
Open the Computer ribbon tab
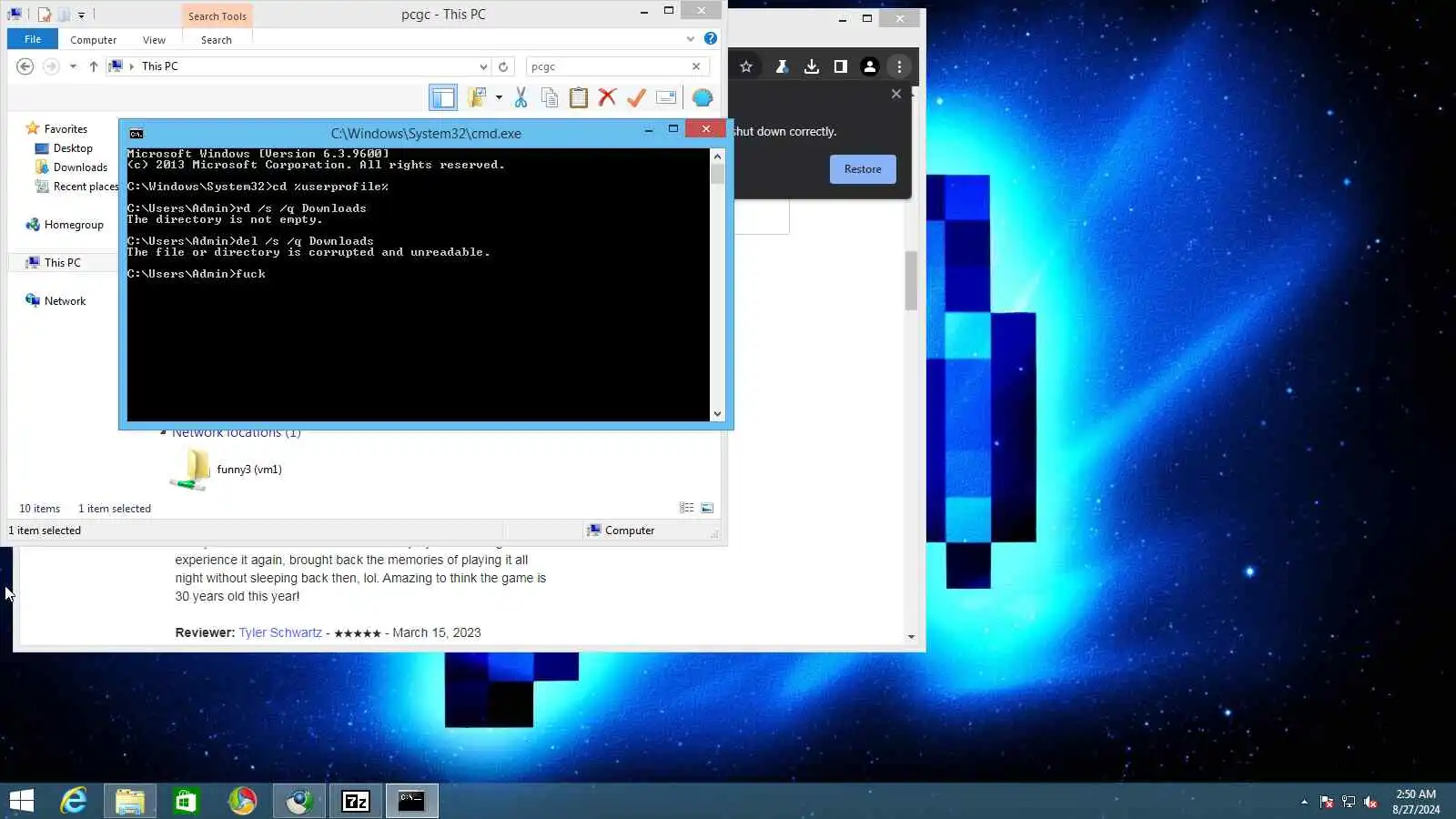tap(94, 40)
